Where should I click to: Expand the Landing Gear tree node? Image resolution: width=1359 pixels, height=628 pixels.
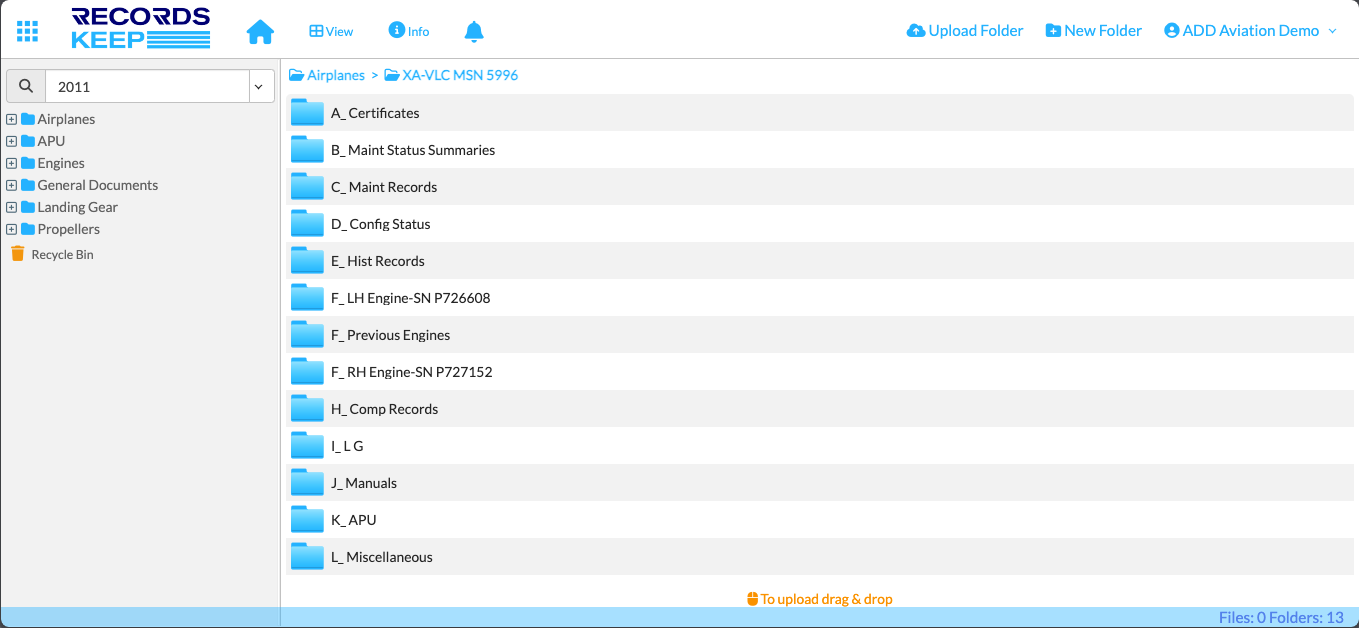(x=12, y=207)
